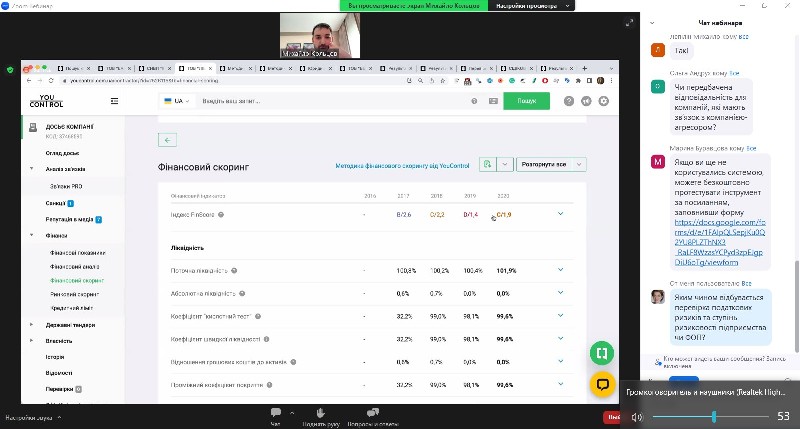Click the export file icon button

pyautogui.click(x=487, y=164)
